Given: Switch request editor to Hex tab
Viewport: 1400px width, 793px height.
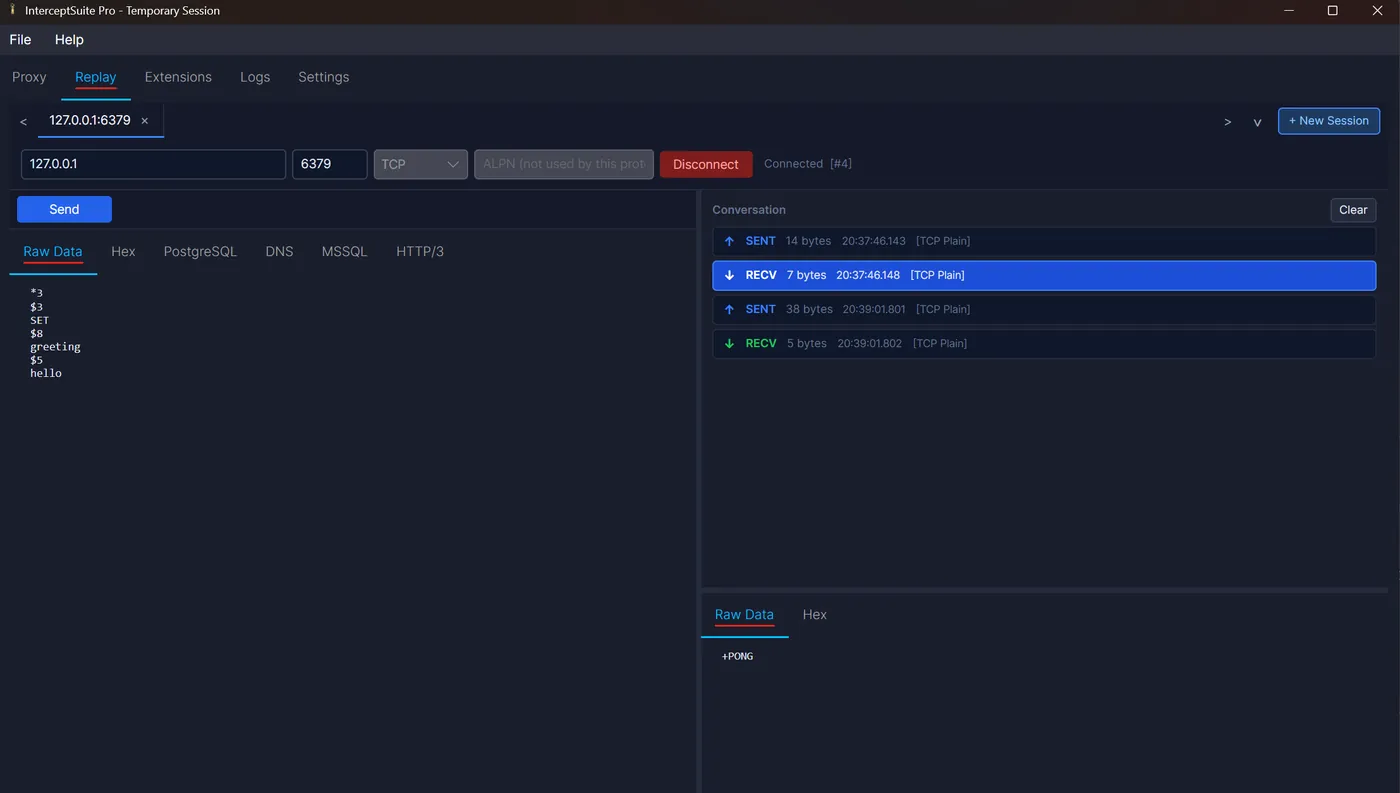Looking at the screenshot, I should pyautogui.click(x=123, y=251).
